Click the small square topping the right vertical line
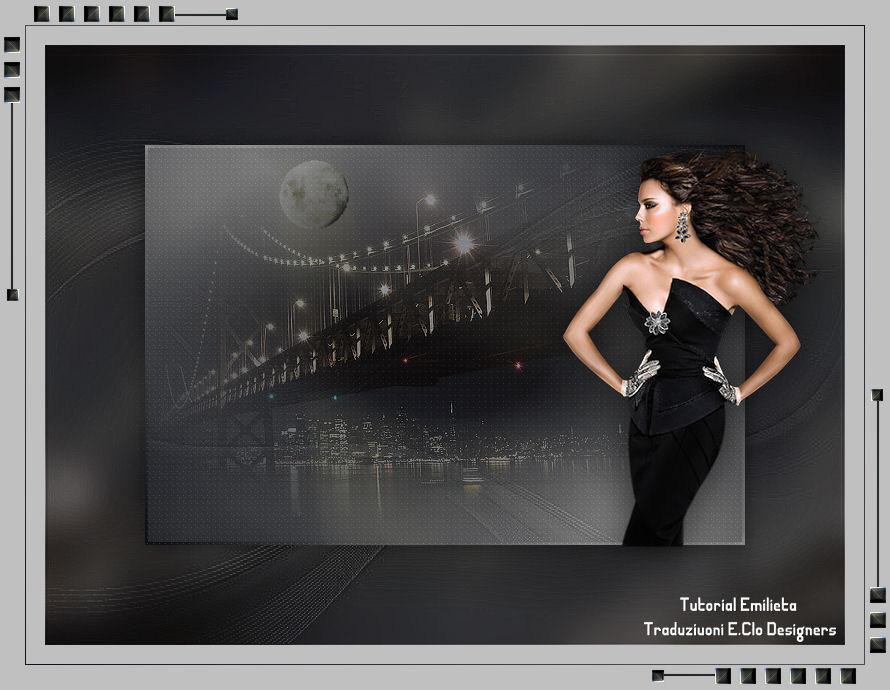890x690 pixels. click(x=877, y=394)
